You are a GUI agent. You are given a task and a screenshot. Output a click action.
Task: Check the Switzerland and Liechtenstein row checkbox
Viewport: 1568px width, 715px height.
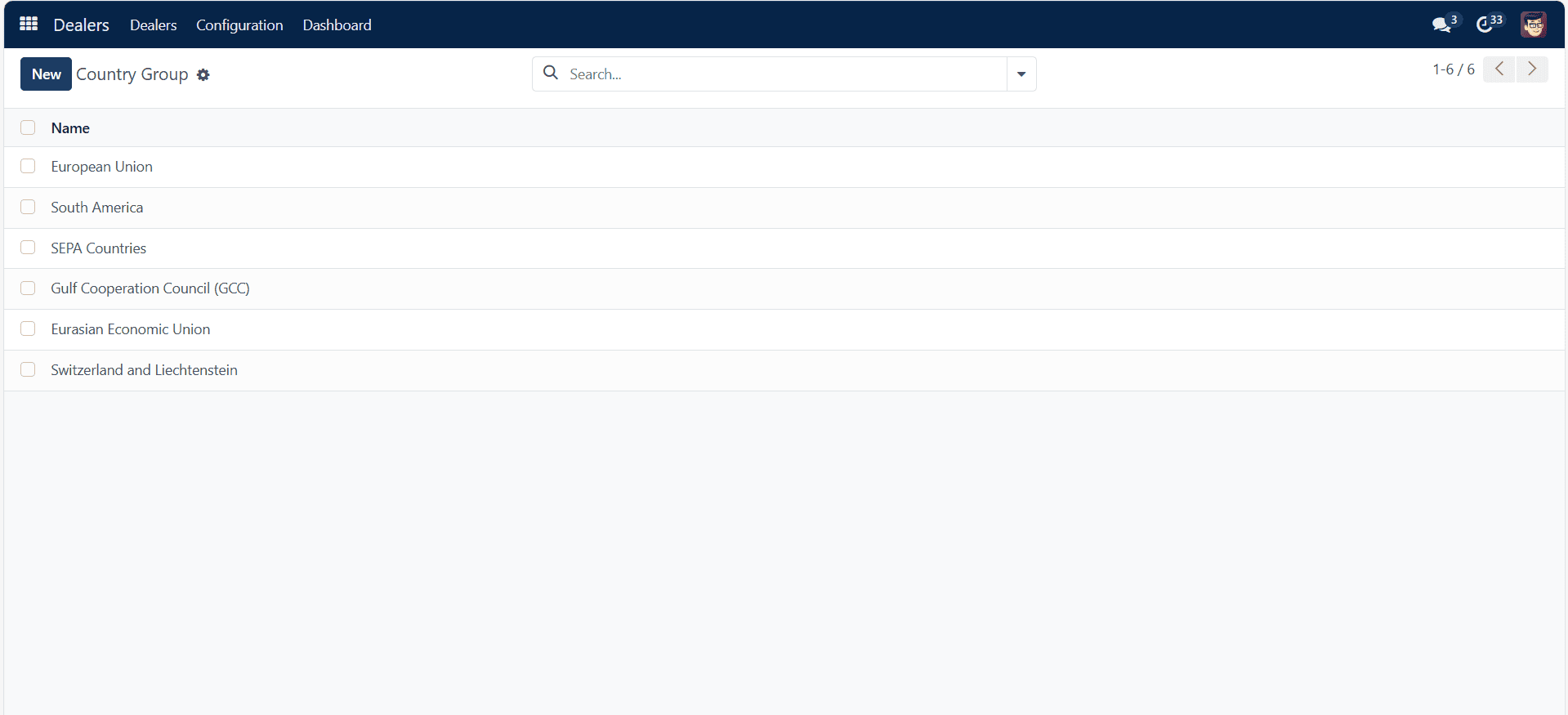coord(28,369)
